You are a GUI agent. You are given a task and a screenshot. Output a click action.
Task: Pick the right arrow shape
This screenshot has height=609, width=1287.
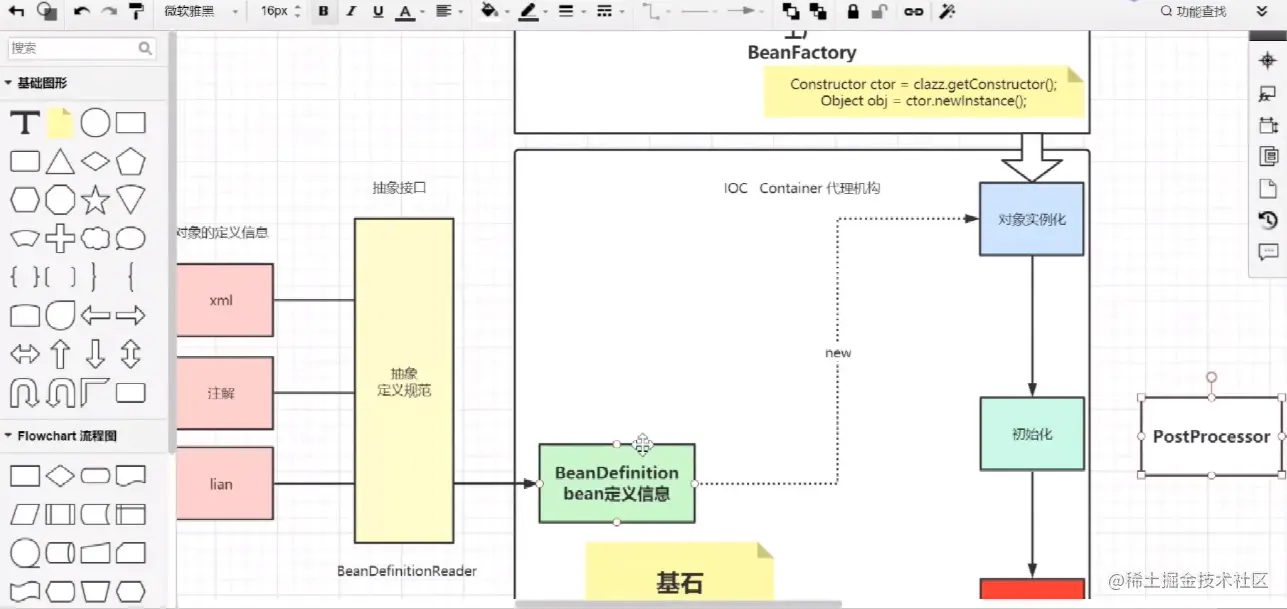(130, 316)
